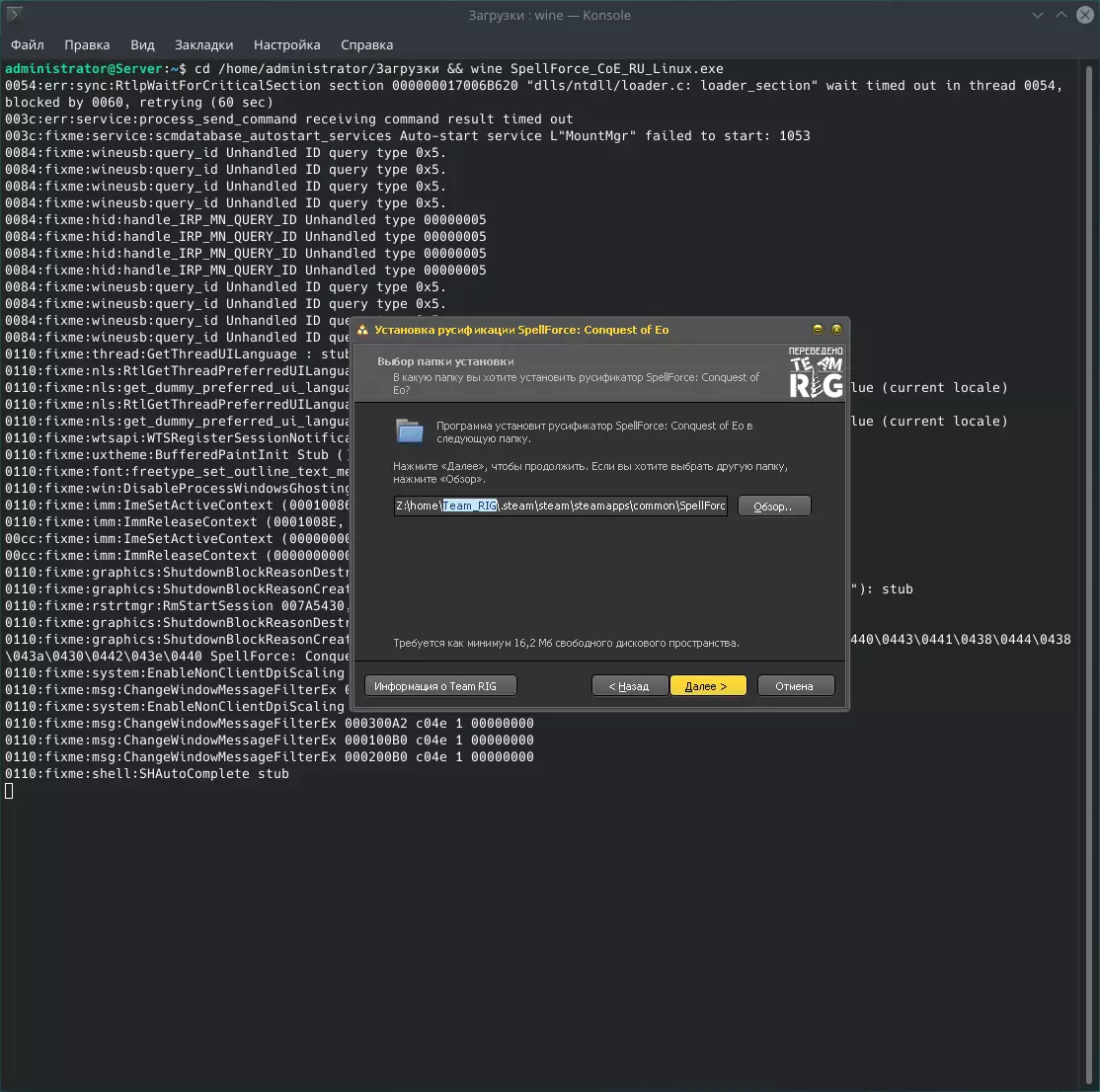Click the installation path input field

560,506
